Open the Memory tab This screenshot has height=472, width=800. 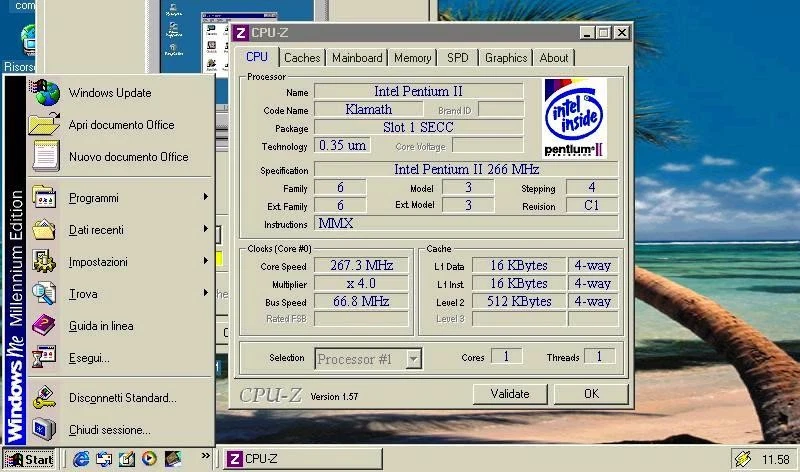tap(413, 58)
